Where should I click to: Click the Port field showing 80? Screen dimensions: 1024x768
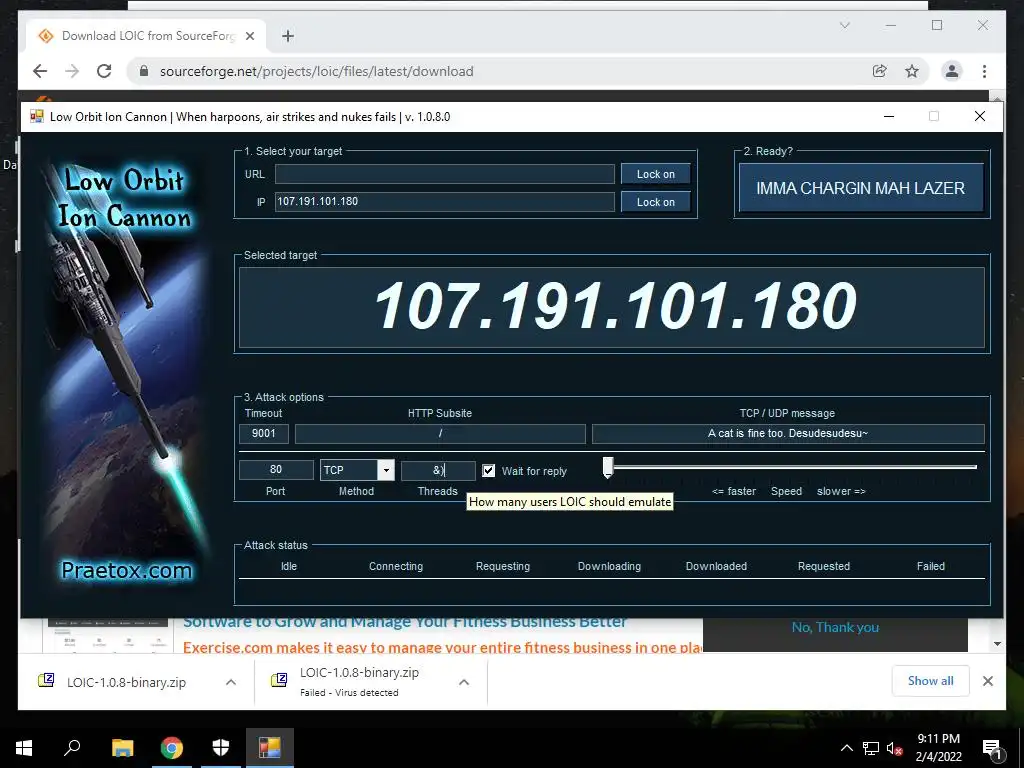[276, 470]
